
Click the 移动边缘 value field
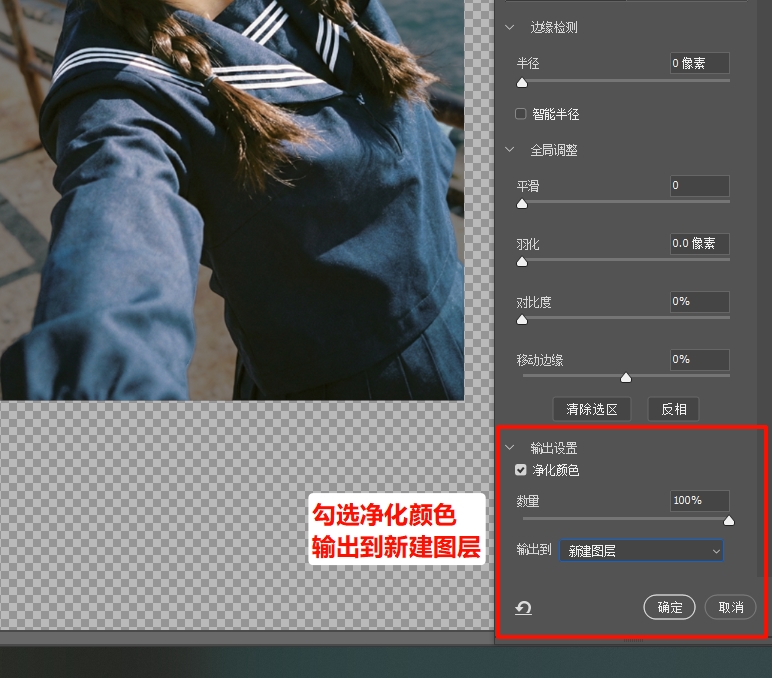pyautogui.click(x=700, y=359)
